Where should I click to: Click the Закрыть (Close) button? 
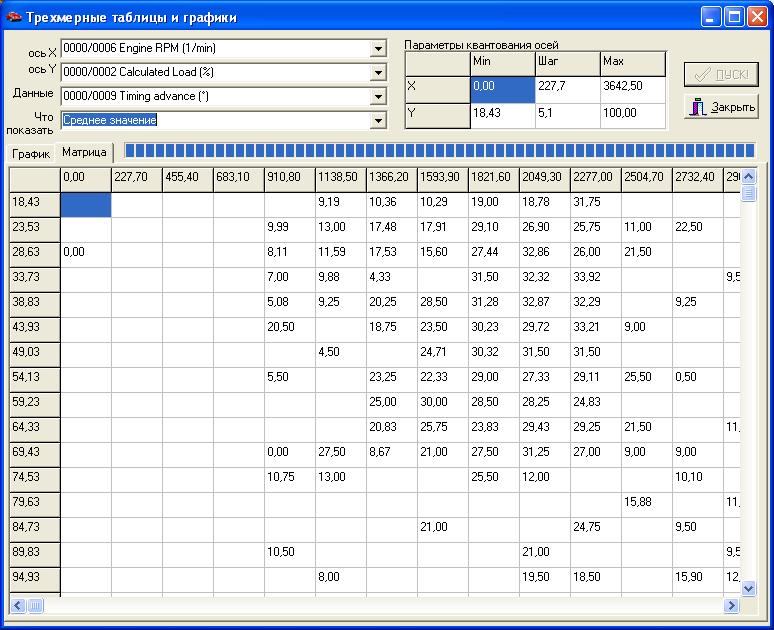coord(721,107)
